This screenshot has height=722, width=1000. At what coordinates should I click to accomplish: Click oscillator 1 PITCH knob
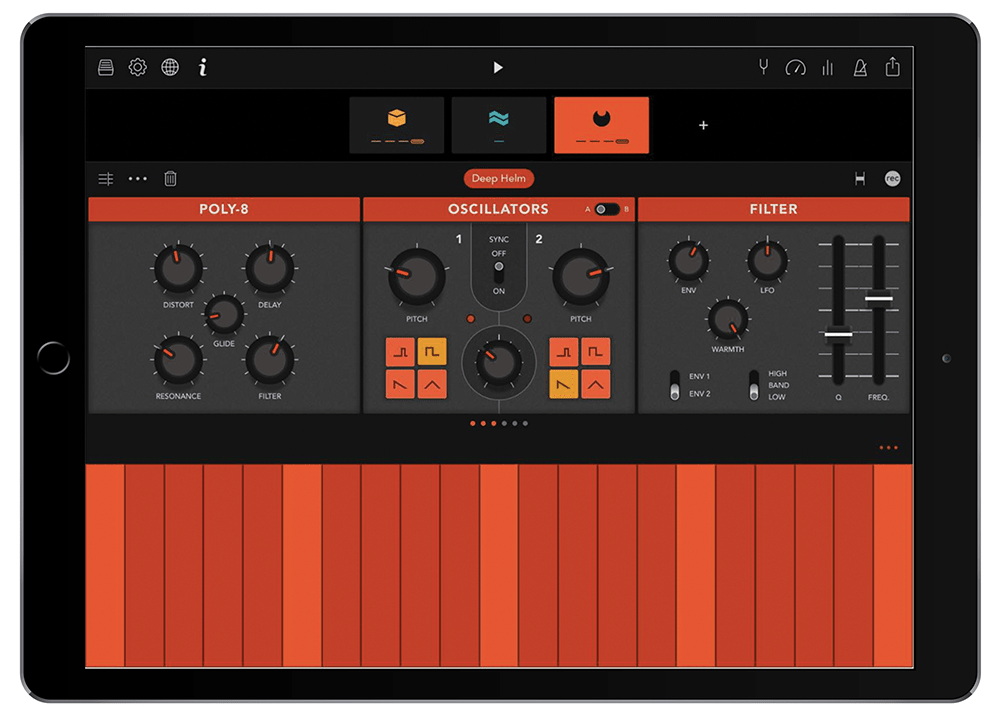pos(416,277)
